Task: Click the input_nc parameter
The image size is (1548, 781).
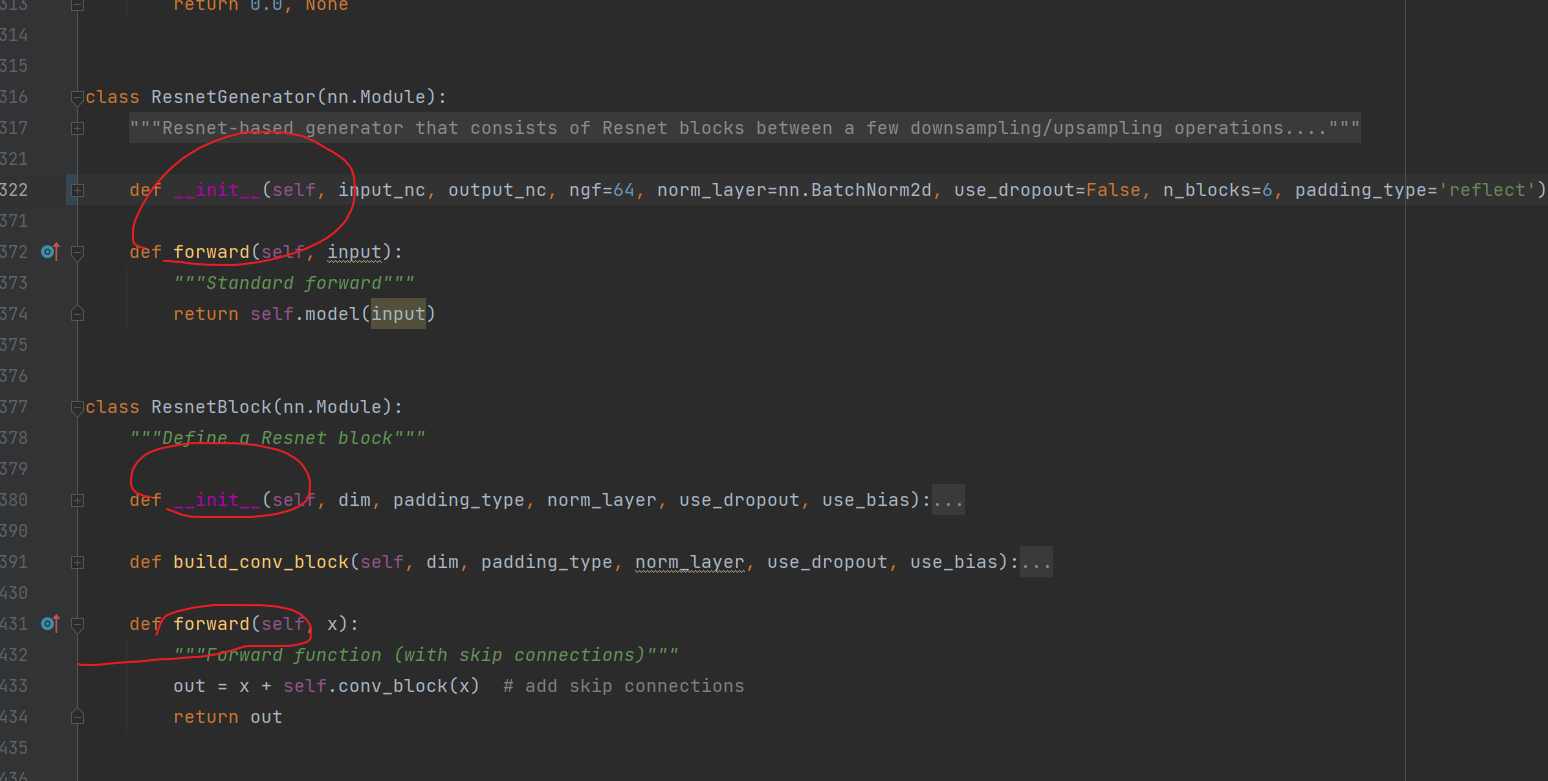Action: [x=382, y=190]
